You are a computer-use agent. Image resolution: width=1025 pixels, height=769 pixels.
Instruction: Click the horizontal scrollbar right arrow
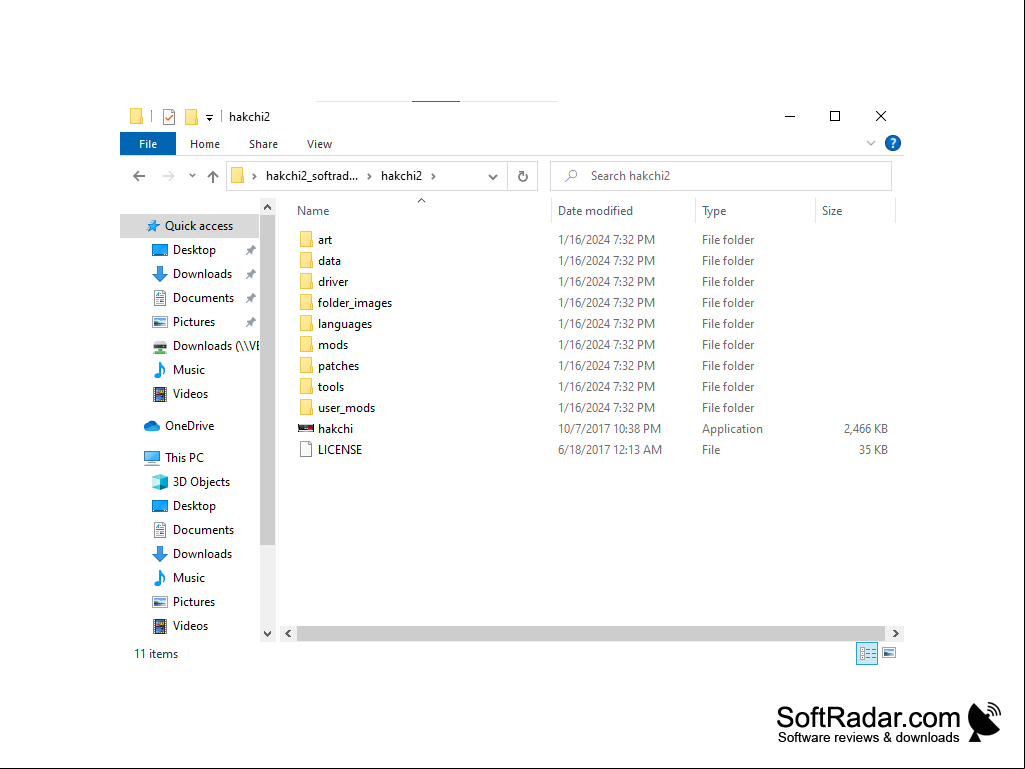(896, 634)
